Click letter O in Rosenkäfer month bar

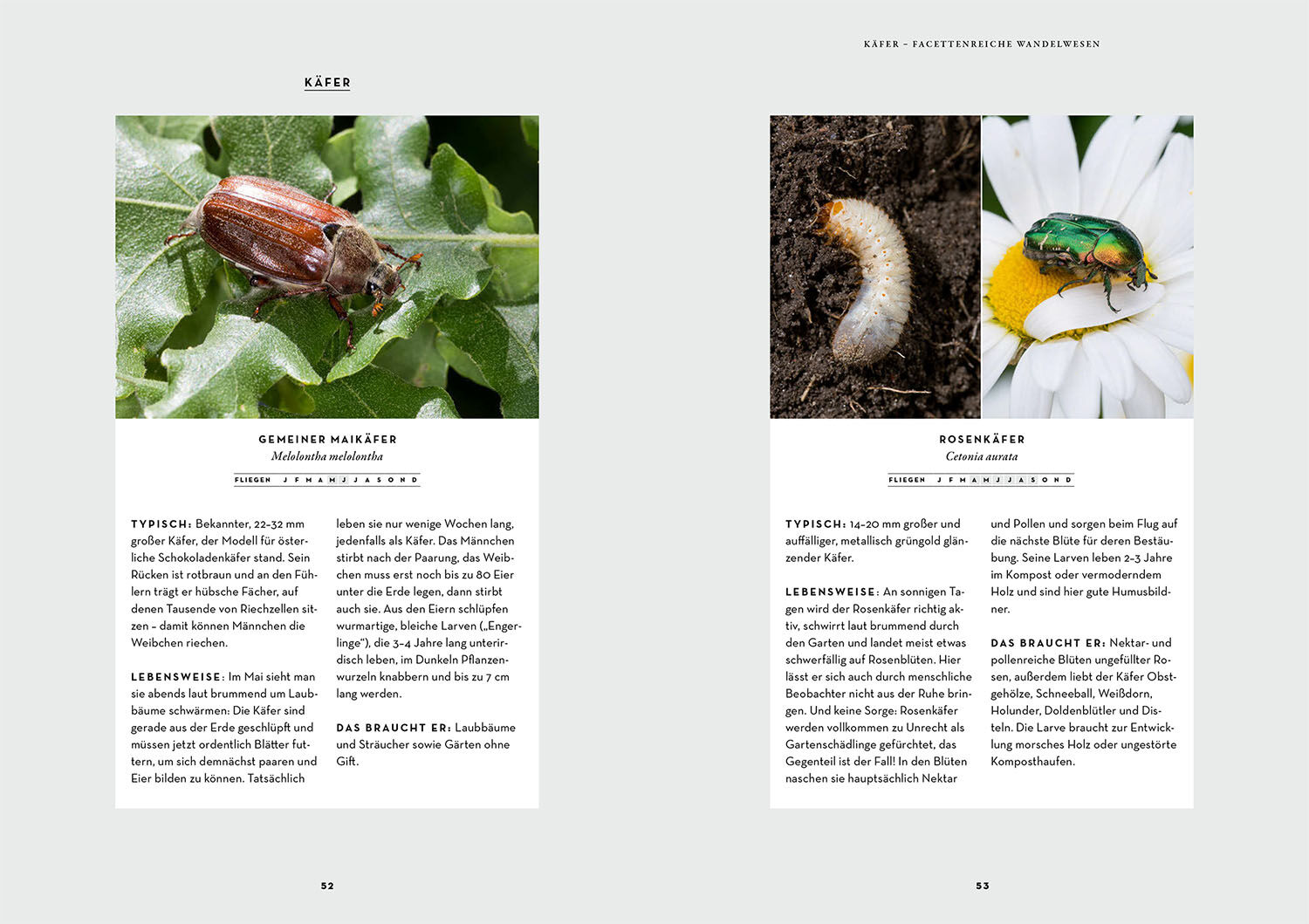1045,480
